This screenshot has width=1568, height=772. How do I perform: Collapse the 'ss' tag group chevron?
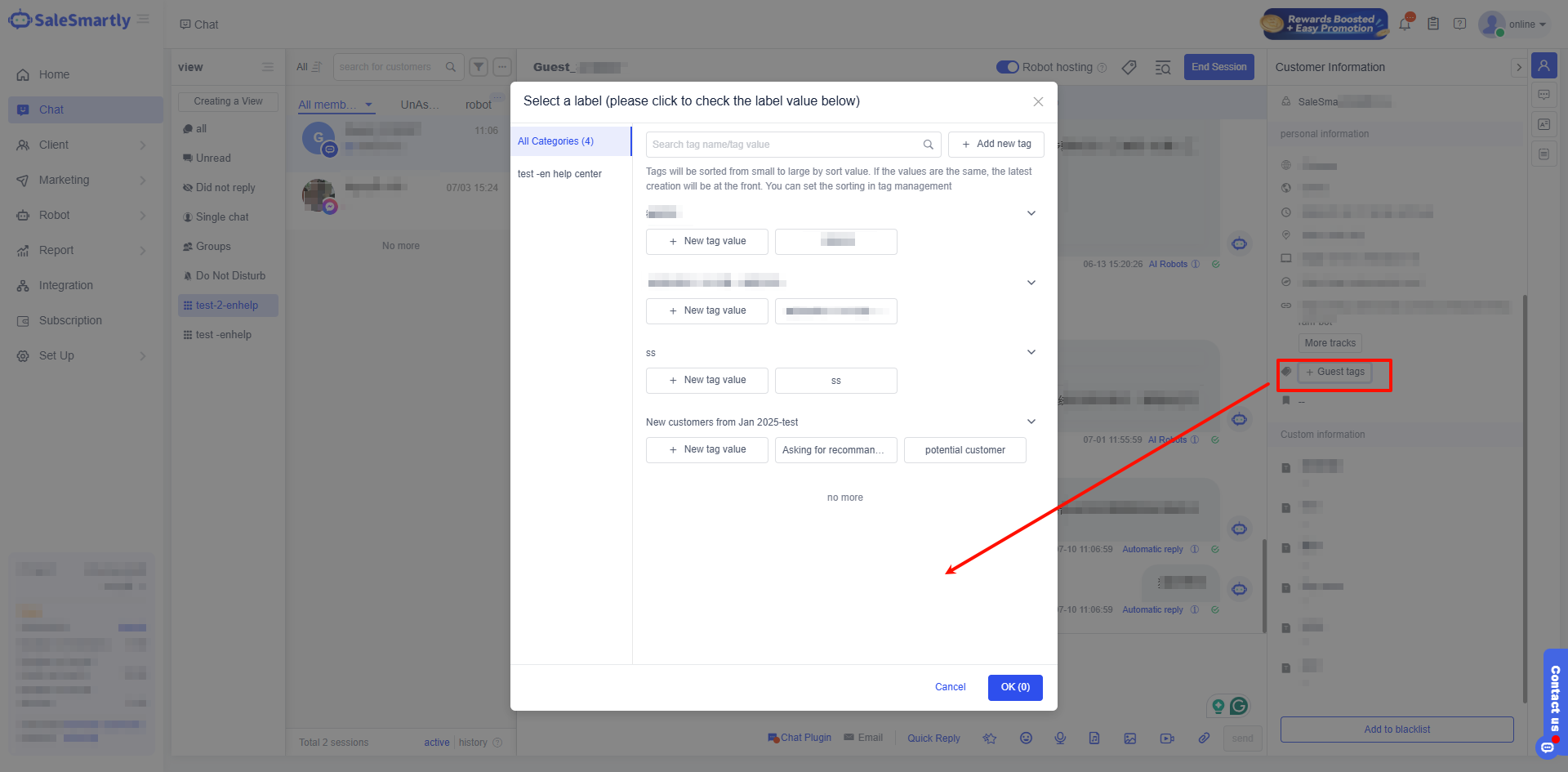[1031, 352]
